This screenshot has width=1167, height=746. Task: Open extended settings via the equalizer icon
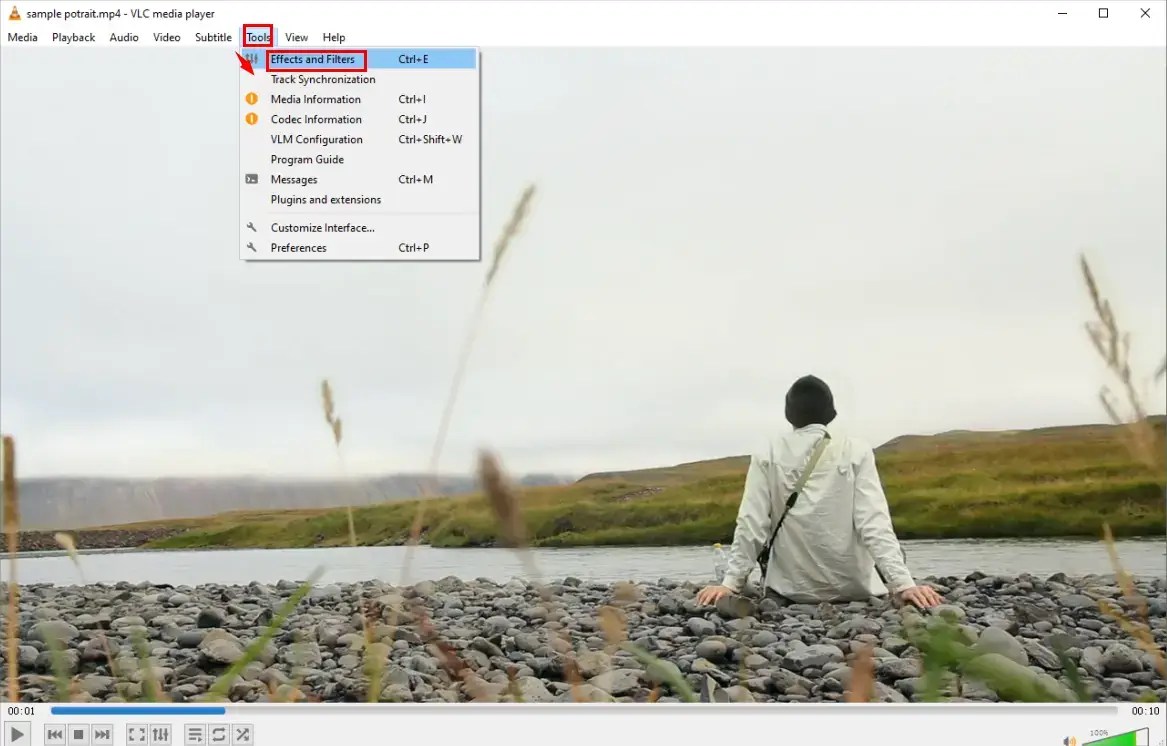pos(160,733)
